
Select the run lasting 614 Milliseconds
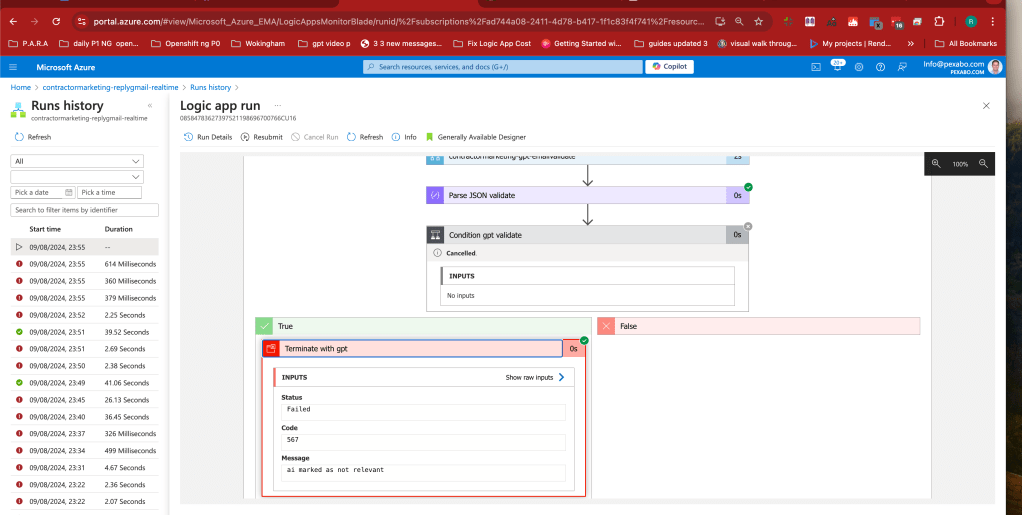click(x=85, y=264)
